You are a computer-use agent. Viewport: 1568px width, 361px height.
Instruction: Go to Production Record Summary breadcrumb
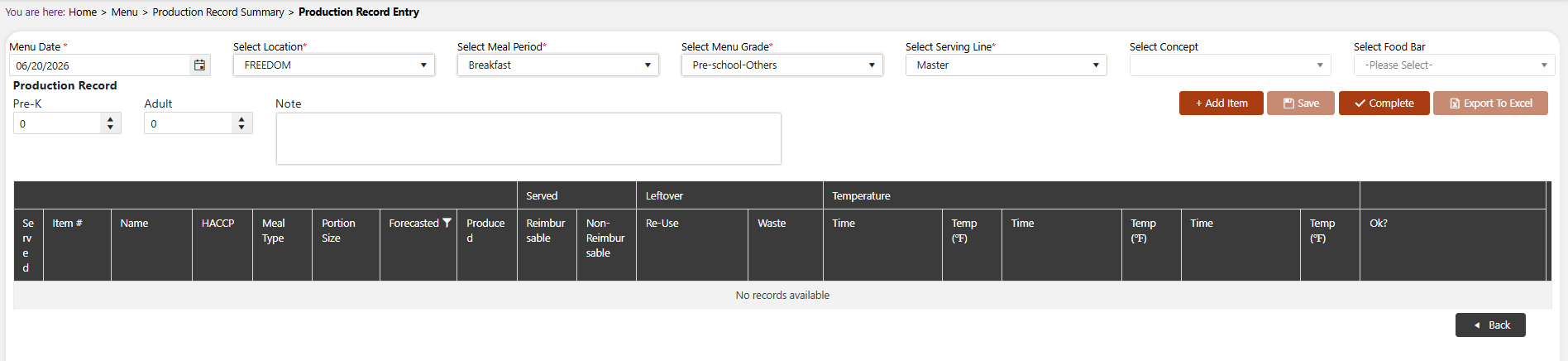pyautogui.click(x=218, y=12)
